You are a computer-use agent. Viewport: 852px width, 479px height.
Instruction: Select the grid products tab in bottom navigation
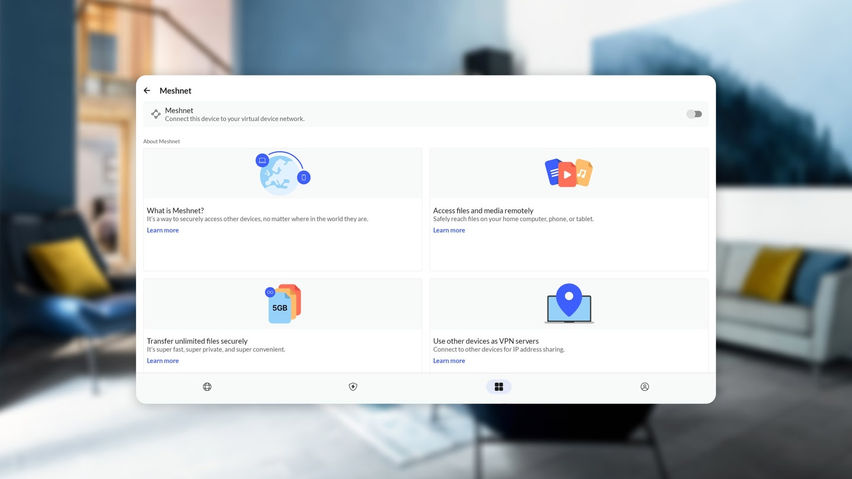[x=499, y=387]
